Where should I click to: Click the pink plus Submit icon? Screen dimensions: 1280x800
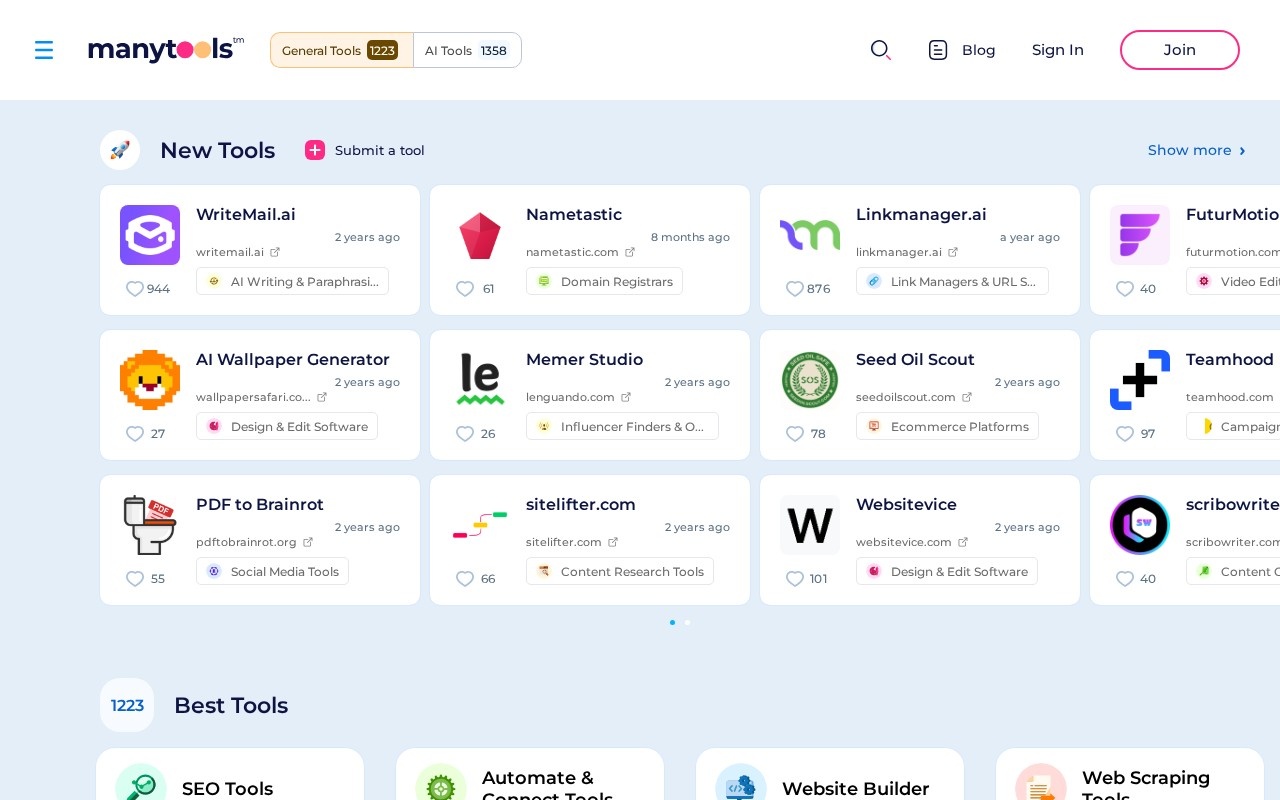315,150
